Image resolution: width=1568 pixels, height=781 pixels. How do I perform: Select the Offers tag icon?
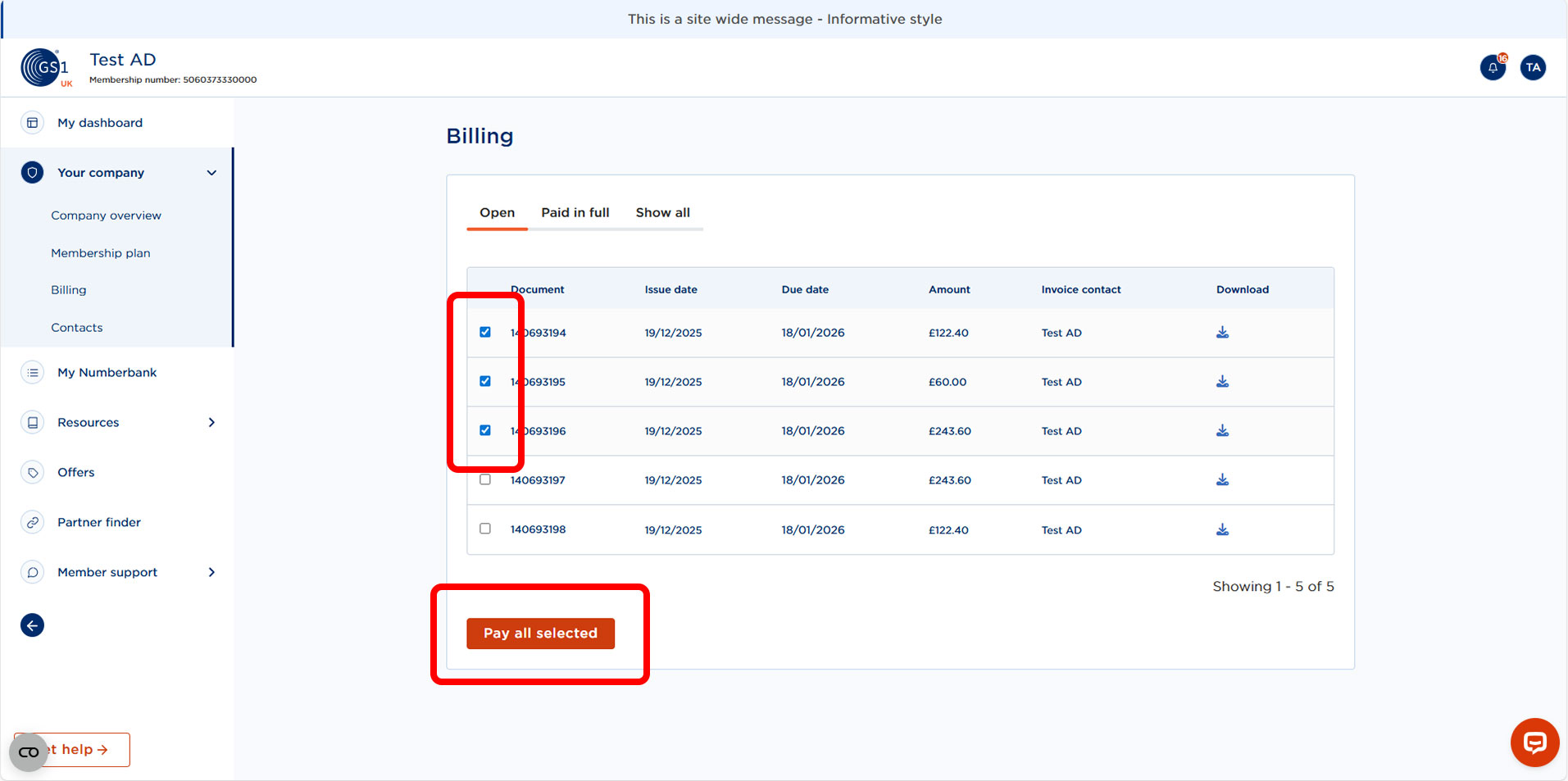32,472
